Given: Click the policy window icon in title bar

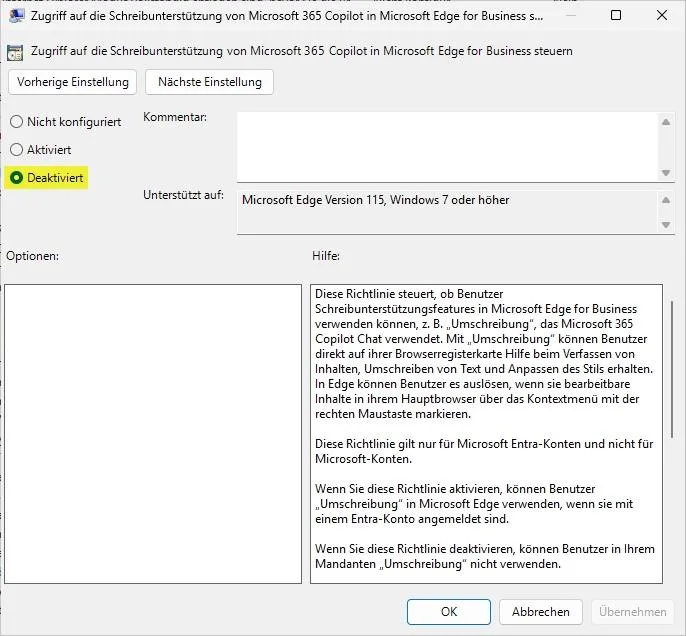Looking at the screenshot, I should point(17,16).
